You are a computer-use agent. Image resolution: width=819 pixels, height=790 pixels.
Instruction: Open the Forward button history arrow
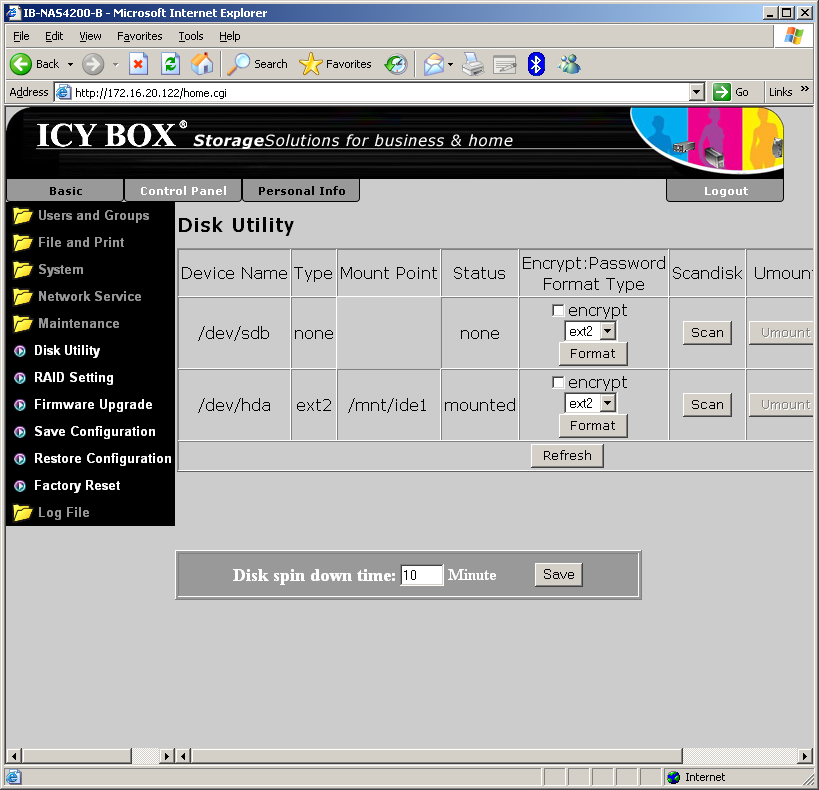116,65
